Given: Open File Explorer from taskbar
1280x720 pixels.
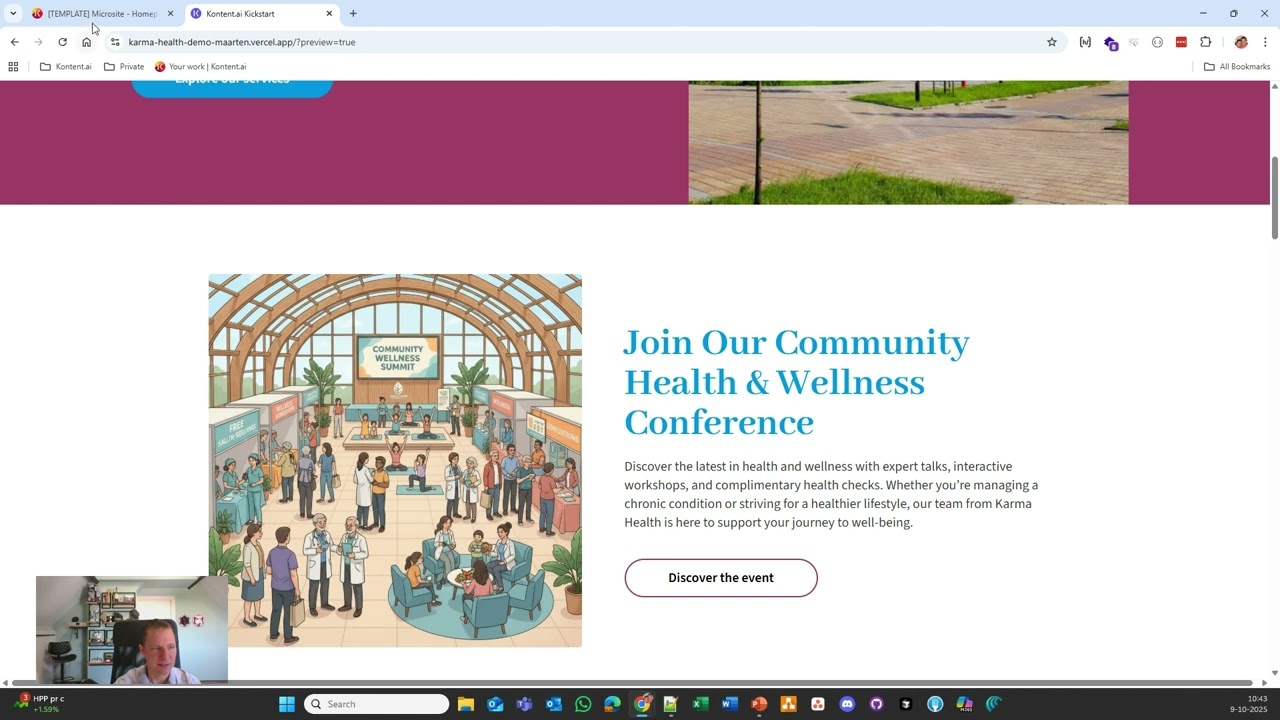Looking at the screenshot, I should tap(466, 704).
